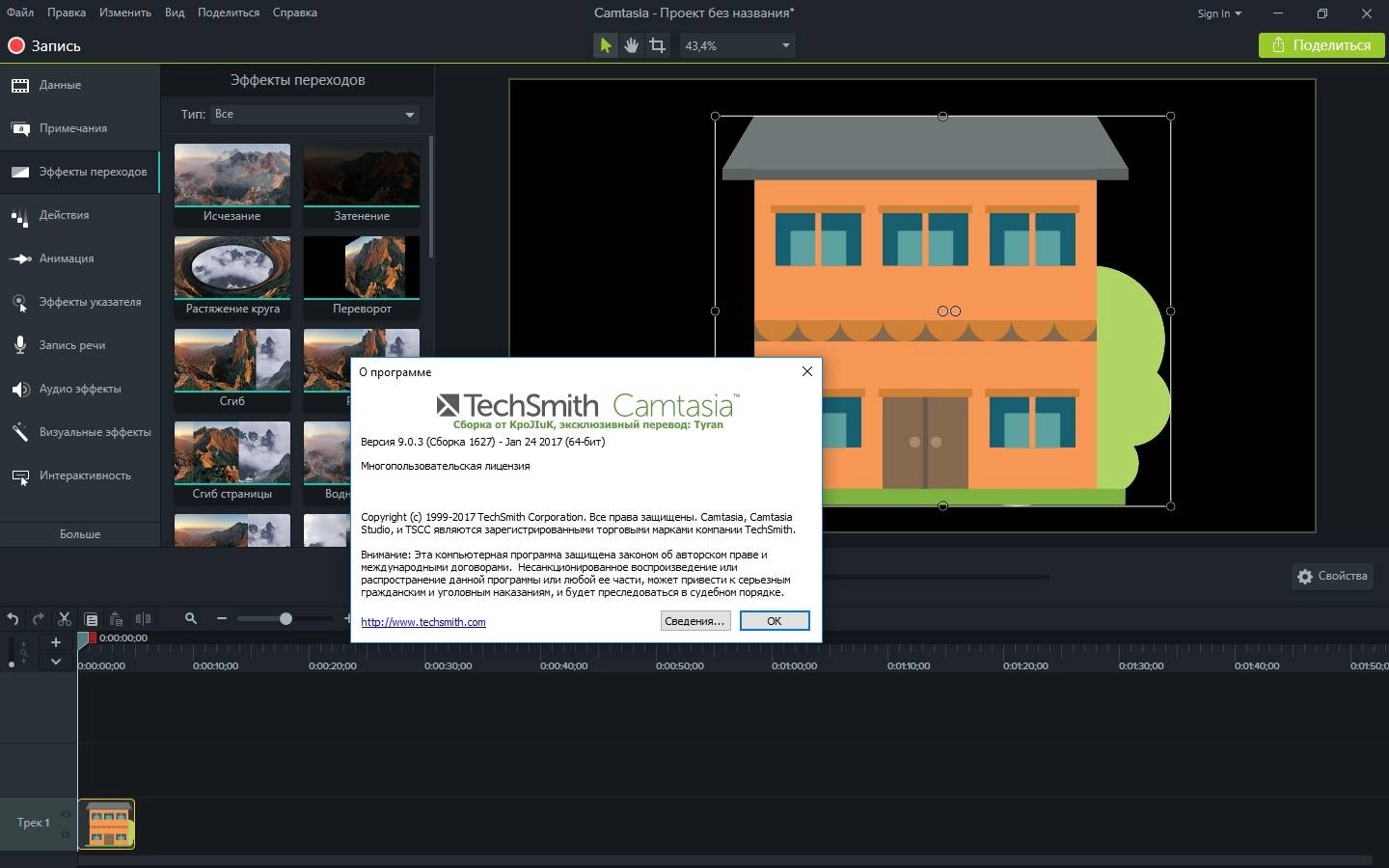
Task: Open the Примечания annotations tab
Action: coord(80,128)
